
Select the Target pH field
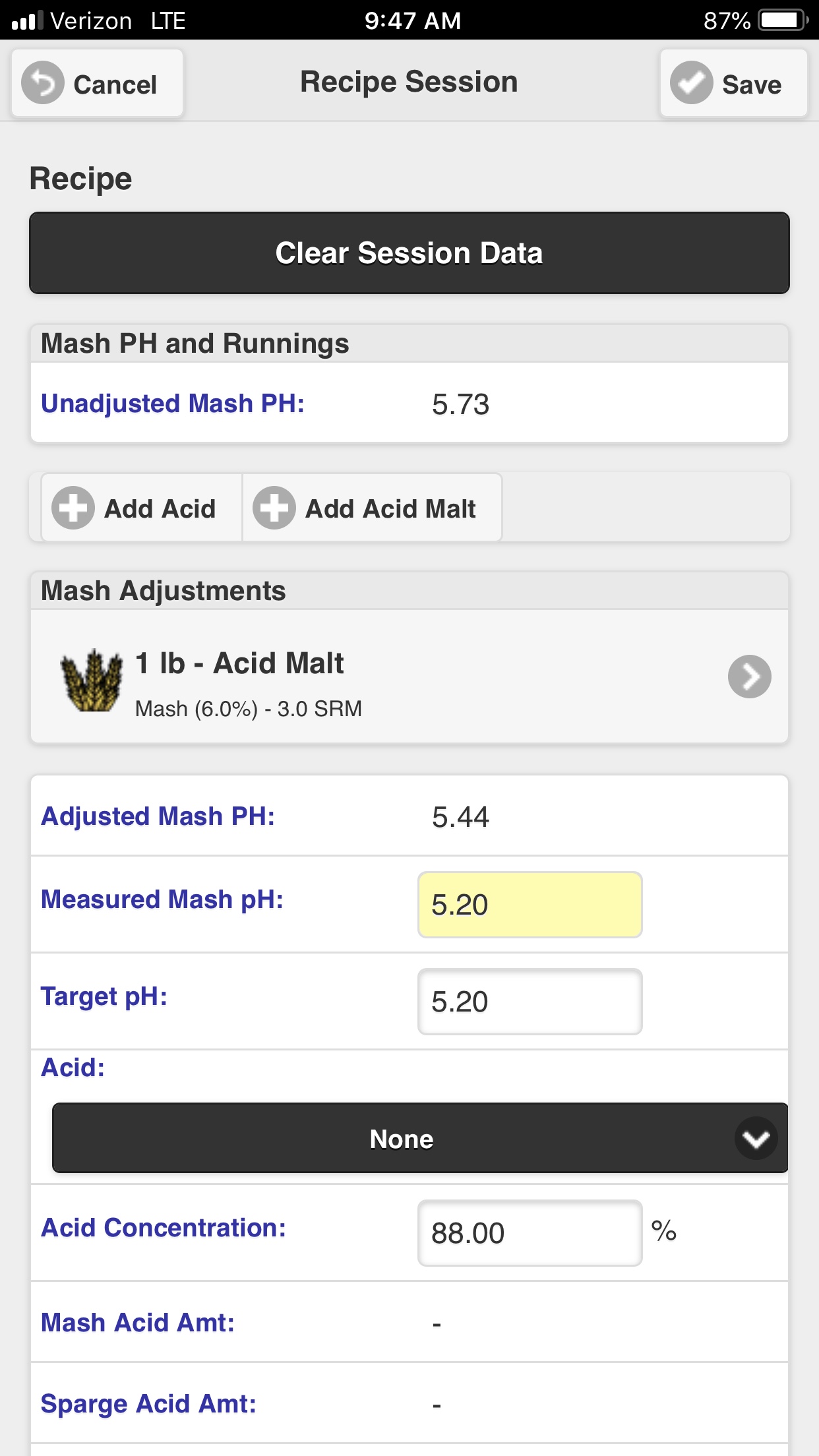[530, 1002]
